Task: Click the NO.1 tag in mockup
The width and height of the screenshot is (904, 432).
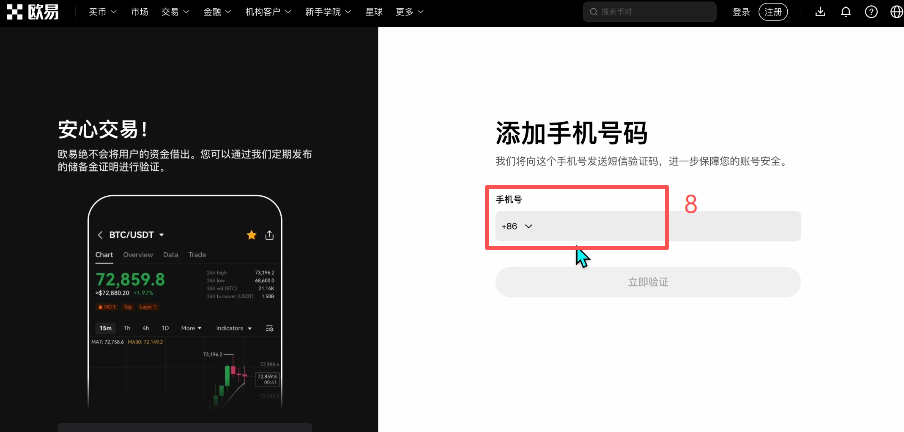Action: 106,307
